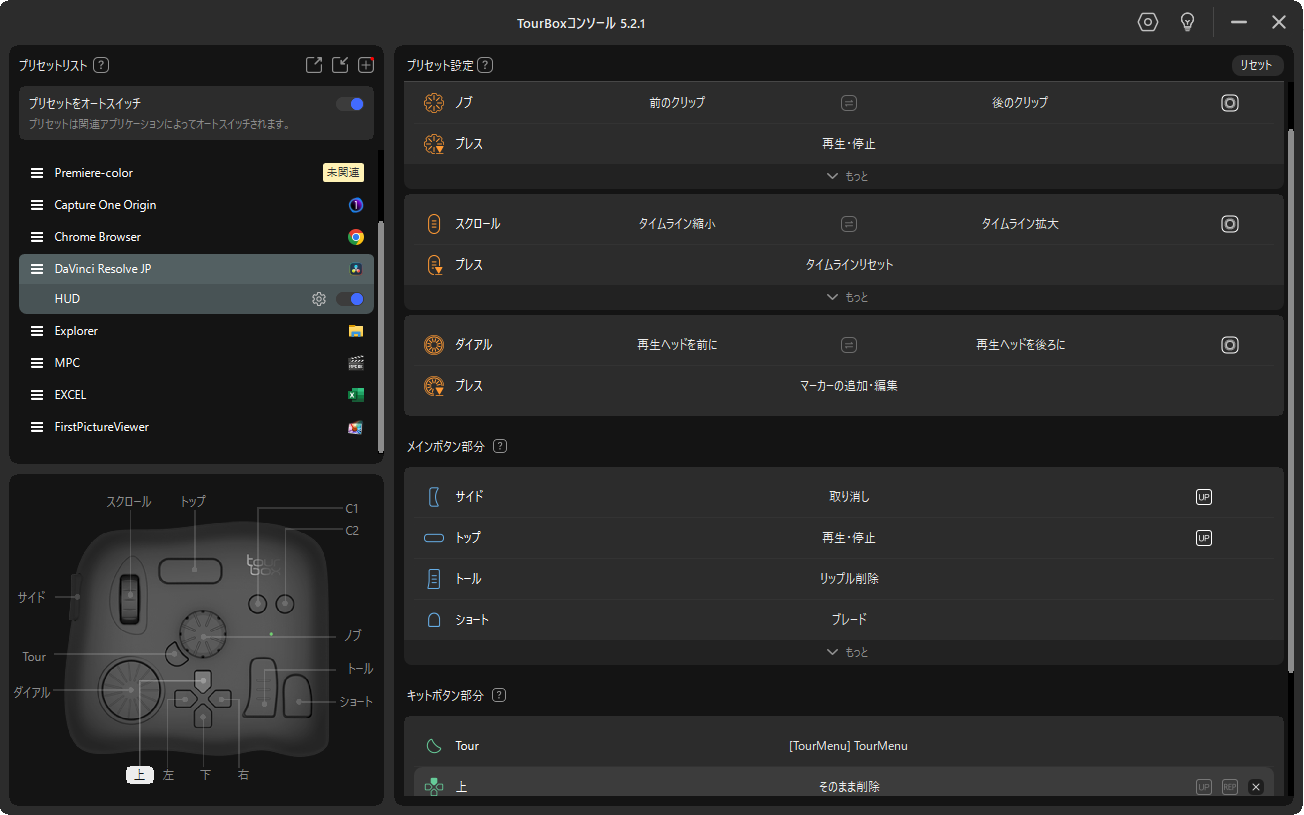Image resolution: width=1304 pixels, height=815 pixels.
Task: Select the Capture One Origin preset
Action: 105,205
